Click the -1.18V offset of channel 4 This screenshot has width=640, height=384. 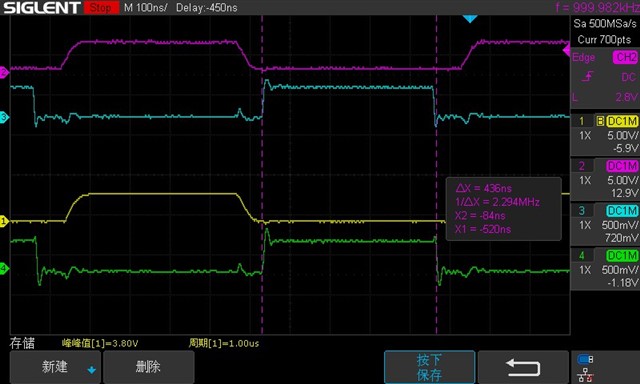622,282
